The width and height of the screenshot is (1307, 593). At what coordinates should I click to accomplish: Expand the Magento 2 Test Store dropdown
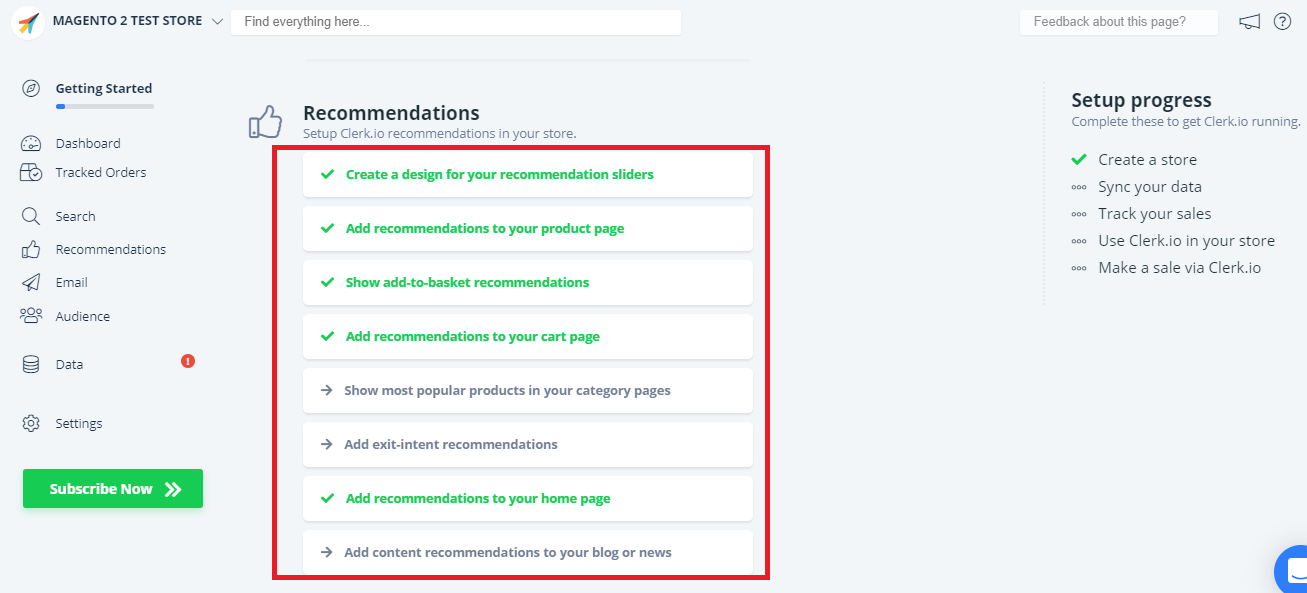pyautogui.click(x=217, y=21)
